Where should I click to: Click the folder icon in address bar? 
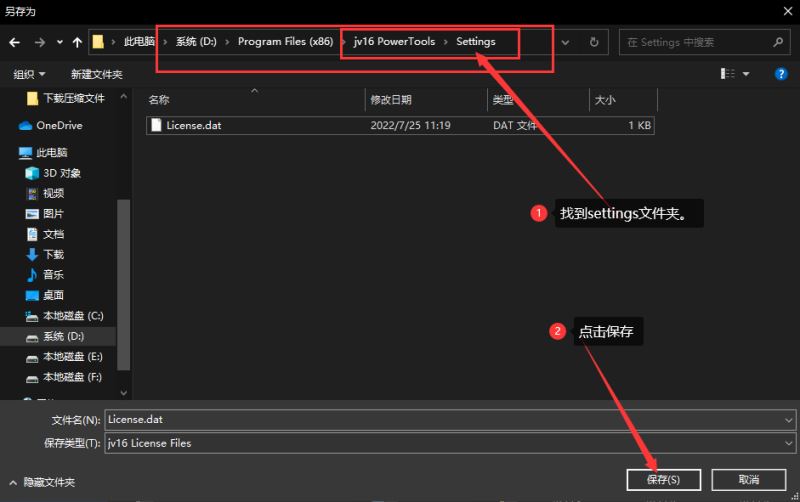pos(98,42)
